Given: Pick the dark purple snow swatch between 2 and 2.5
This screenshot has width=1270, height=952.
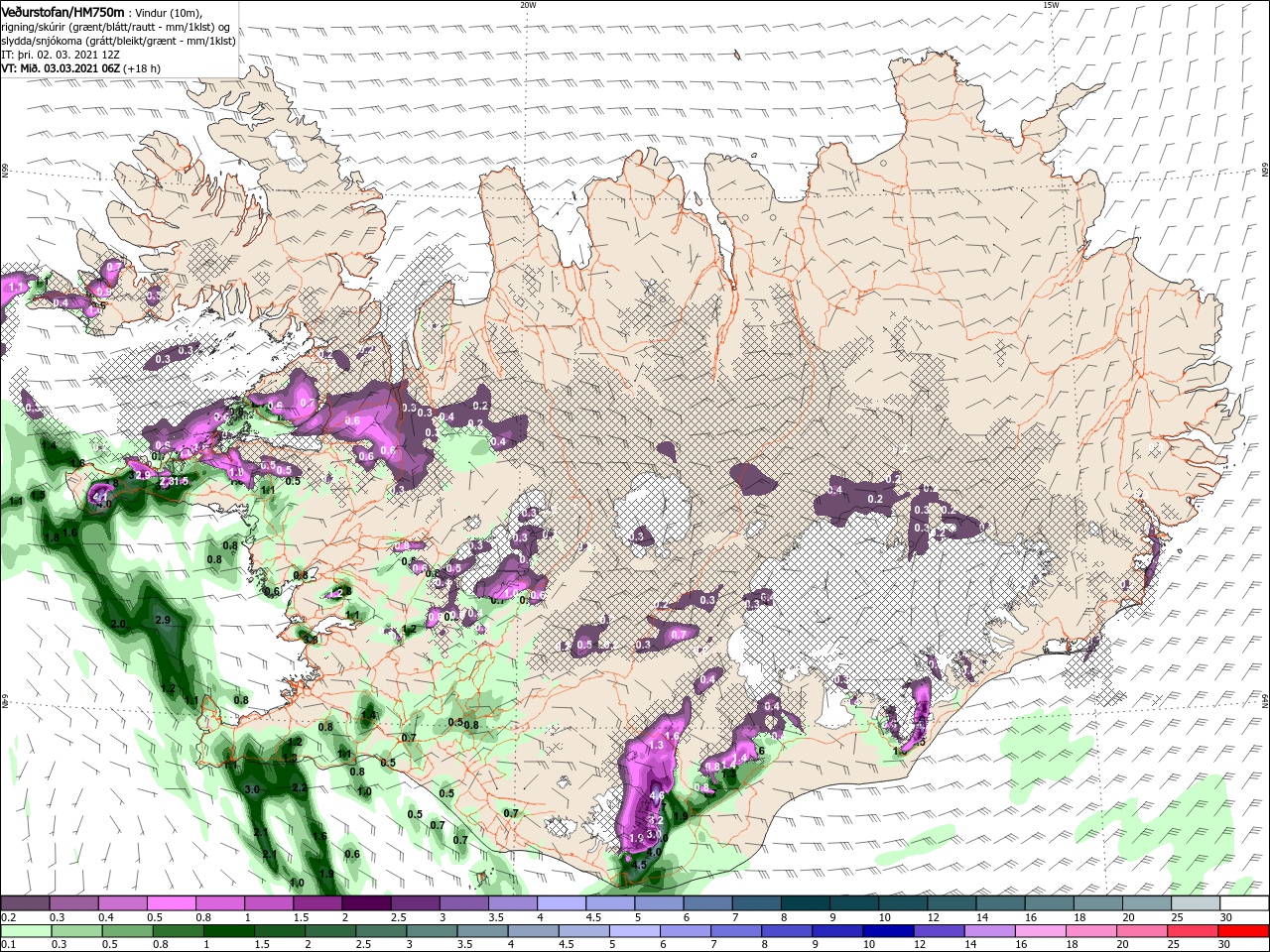Looking at the screenshot, I should point(366,903).
